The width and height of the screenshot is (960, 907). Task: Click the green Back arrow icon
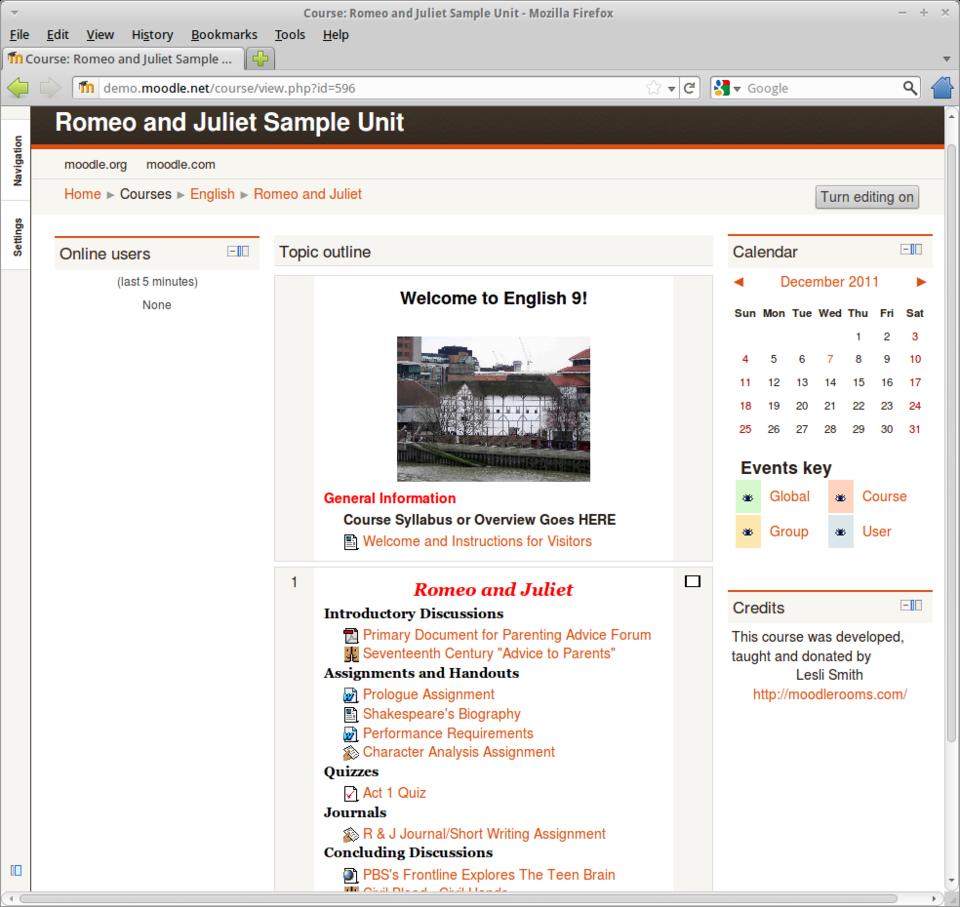click(18, 88)
